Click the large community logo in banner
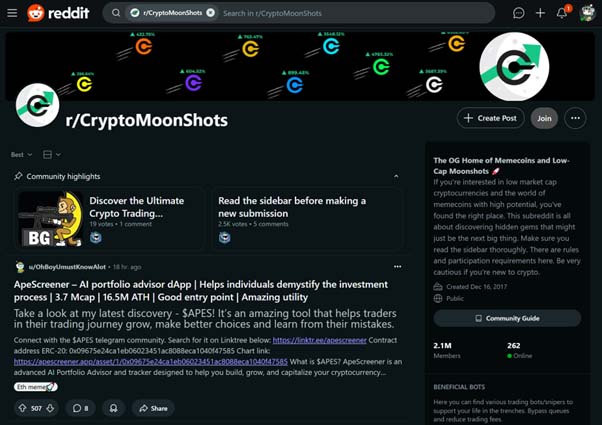 tap(514, 66)
